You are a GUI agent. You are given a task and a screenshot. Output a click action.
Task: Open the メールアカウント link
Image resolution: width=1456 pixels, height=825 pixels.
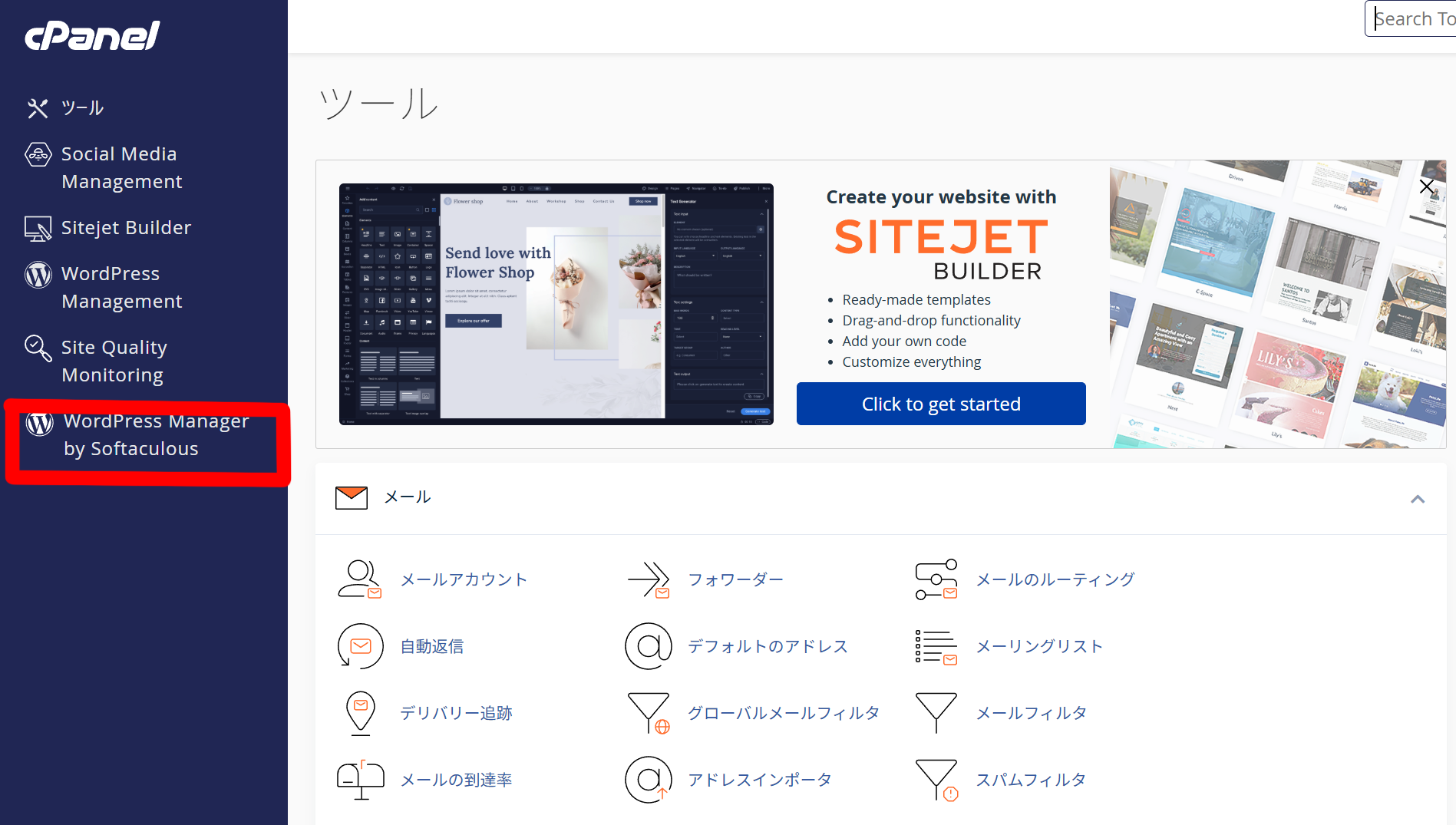coord(464,580)
